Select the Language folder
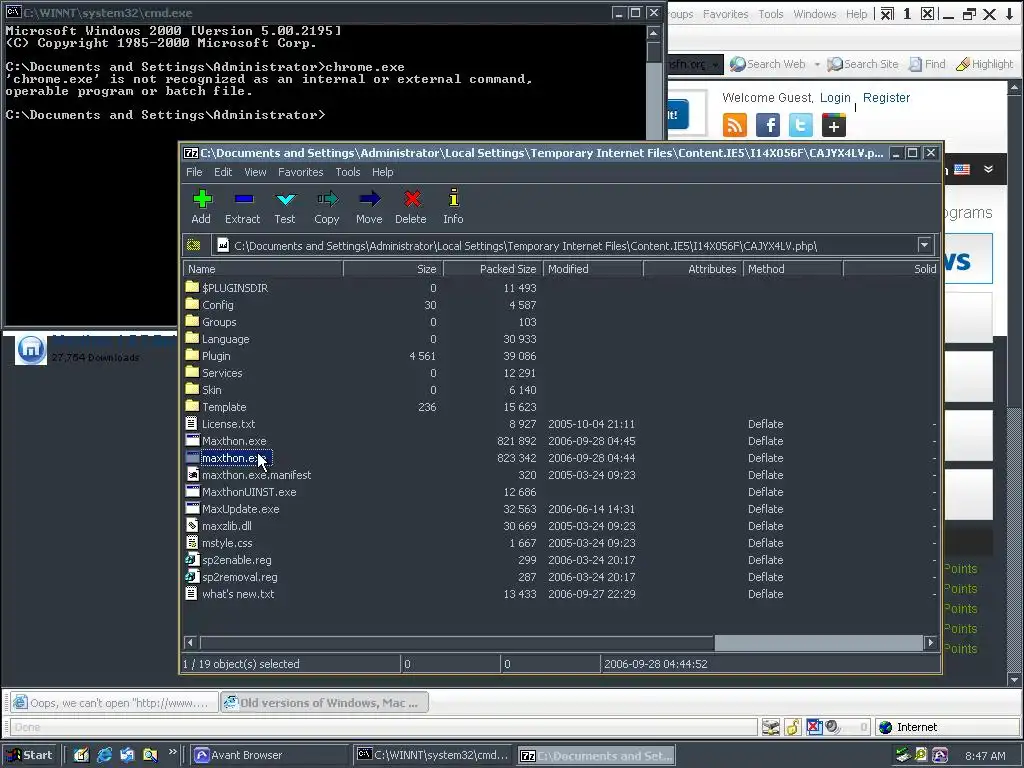This screenshot has width=1024, height=768. (225, 339)
